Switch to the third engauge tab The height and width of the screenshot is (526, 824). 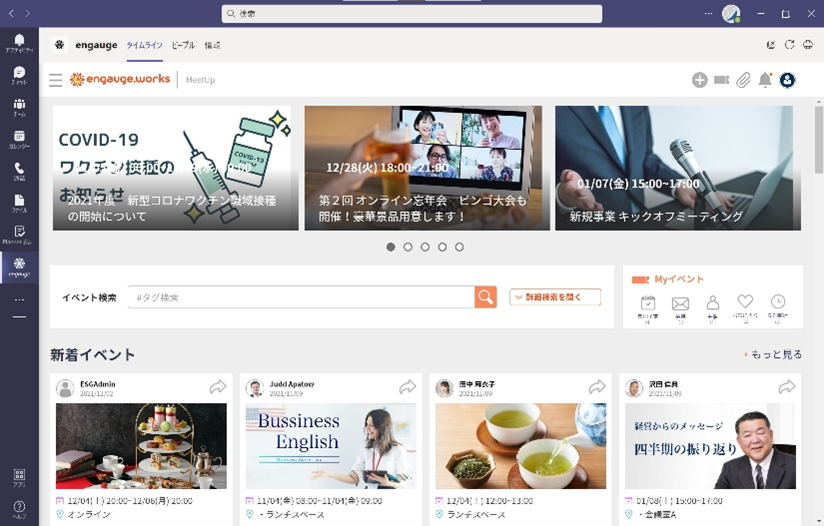coord(212,45)
